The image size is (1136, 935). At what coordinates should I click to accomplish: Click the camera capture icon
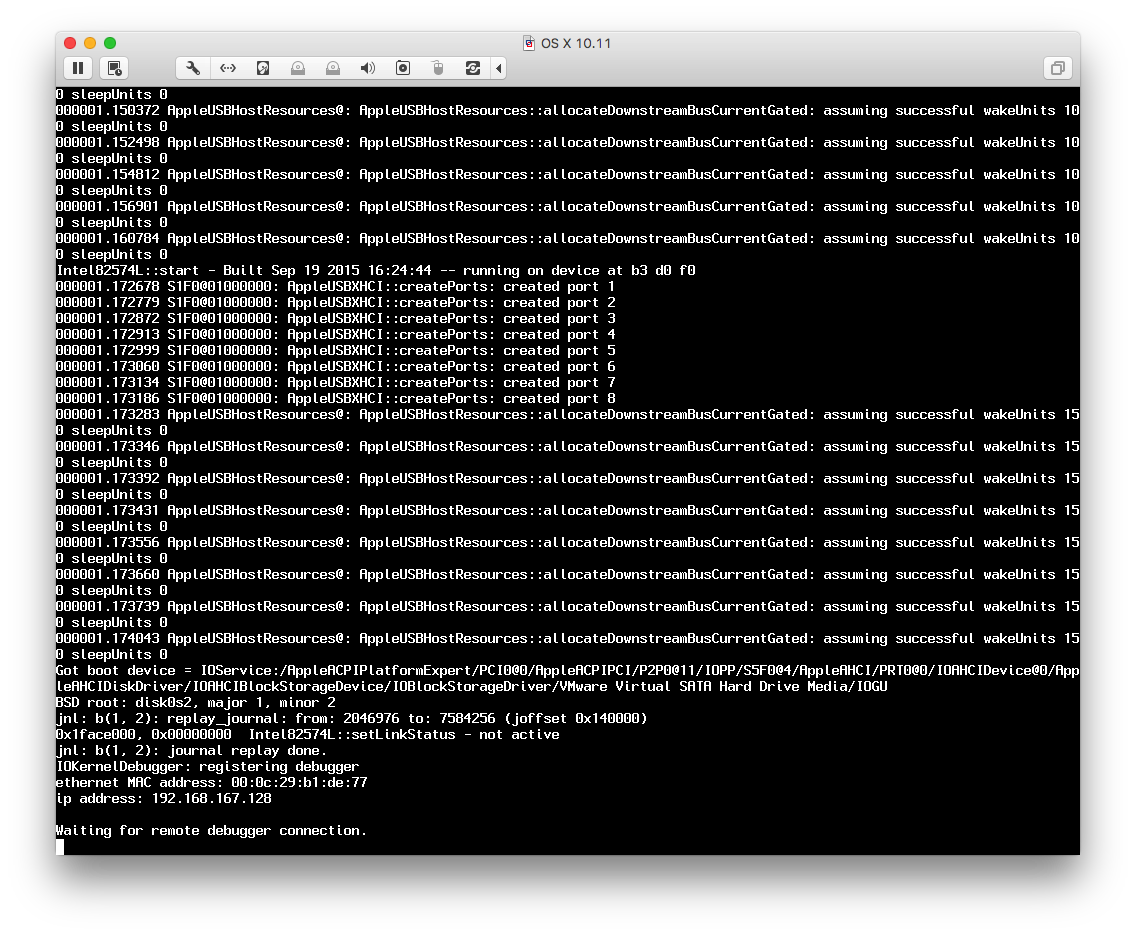(x=402, y=68)
